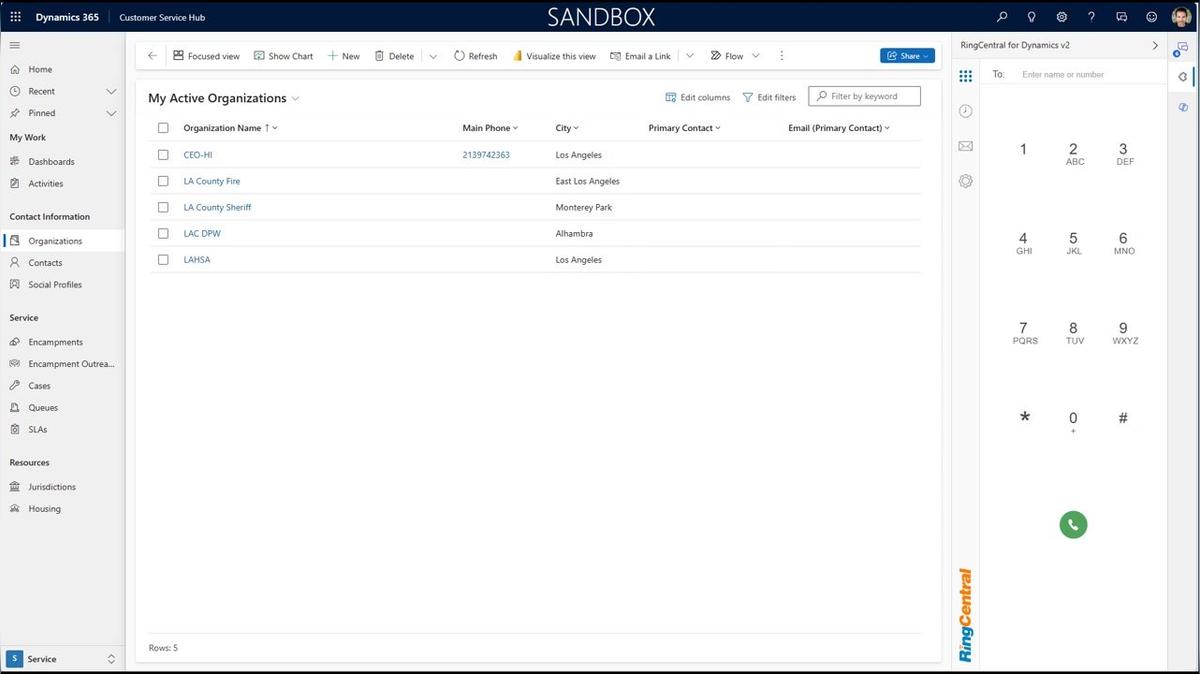The width and height of the screenshot is (1200, 674).
Task: Open the RingCentral dial pad icon
Action: point(965,76)
